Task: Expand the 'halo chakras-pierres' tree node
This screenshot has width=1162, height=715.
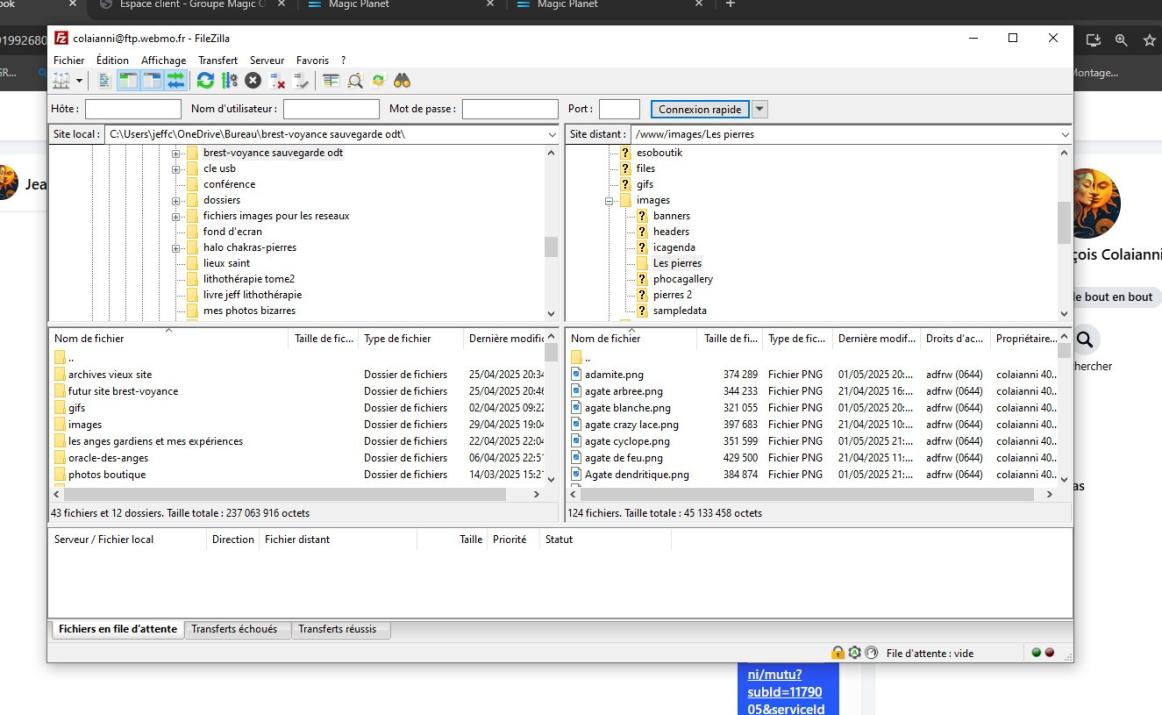Action: click(x=176, y=248)
